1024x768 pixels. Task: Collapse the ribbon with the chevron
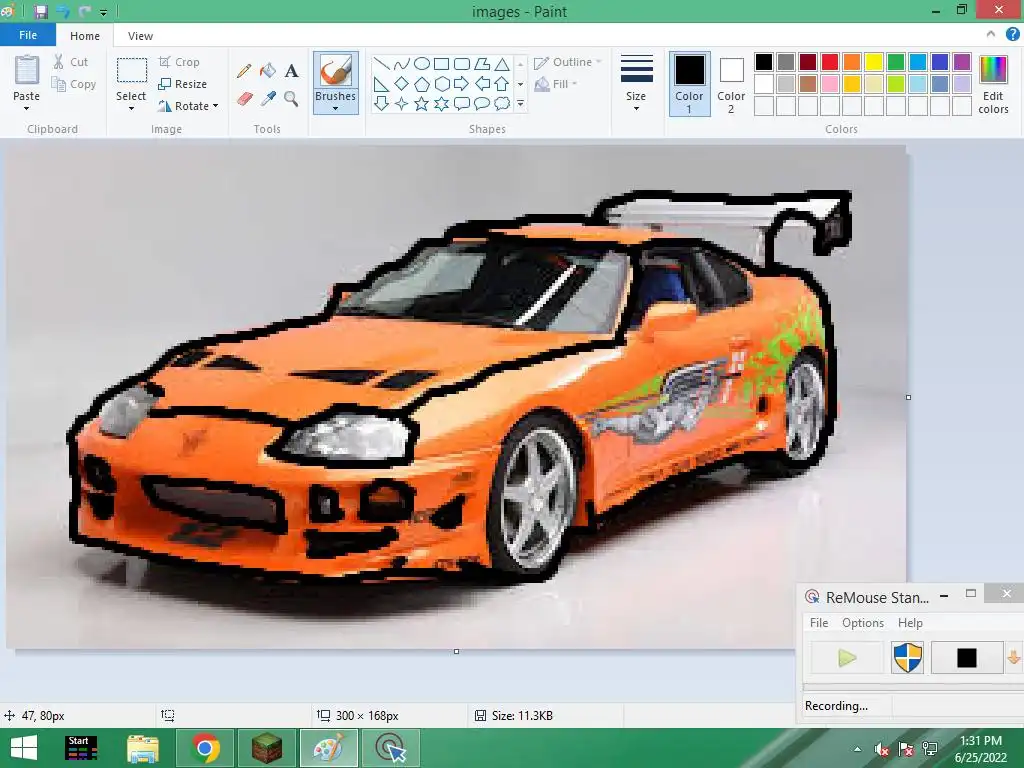pyautogui.click(x=991, y=35)
